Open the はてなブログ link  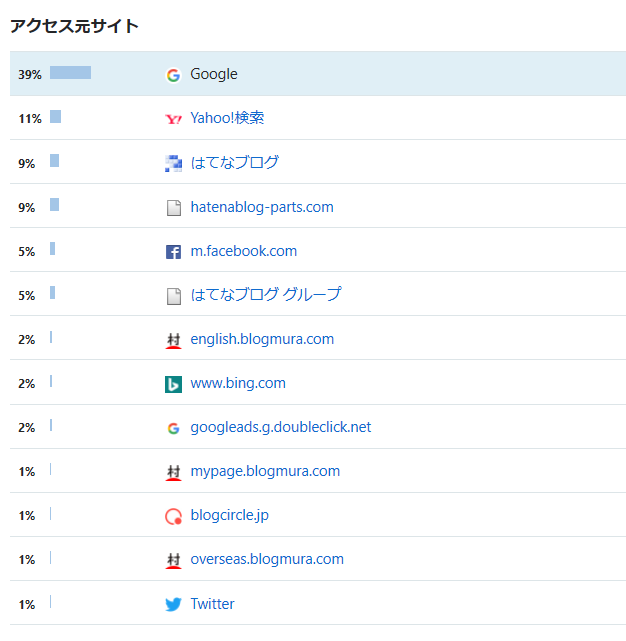coord(235,162)
